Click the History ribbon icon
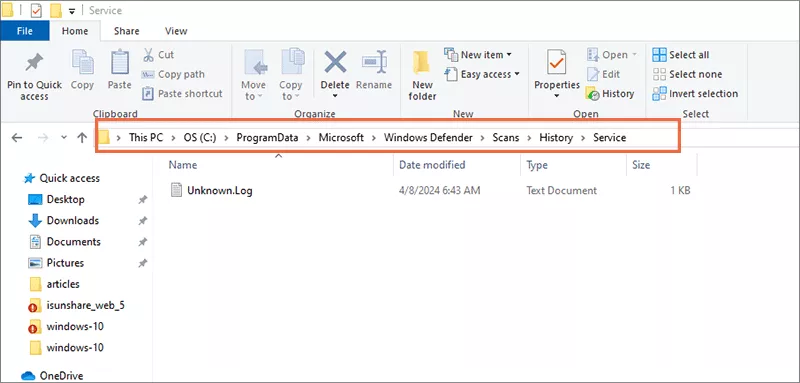The image size is (800, 383). pyautogui.click(x=593, y=94)
